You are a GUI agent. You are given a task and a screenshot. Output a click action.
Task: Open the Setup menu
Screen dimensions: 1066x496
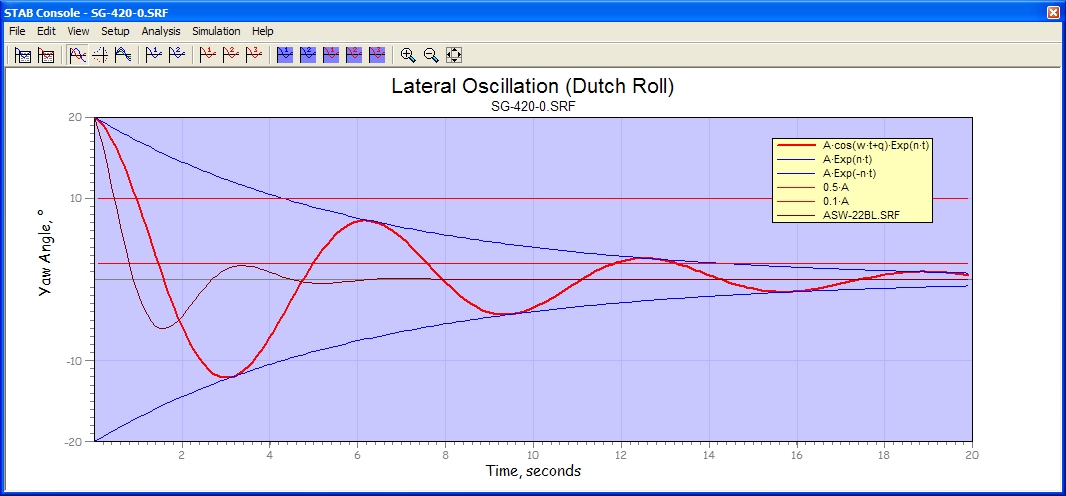(x=115, y=31)
